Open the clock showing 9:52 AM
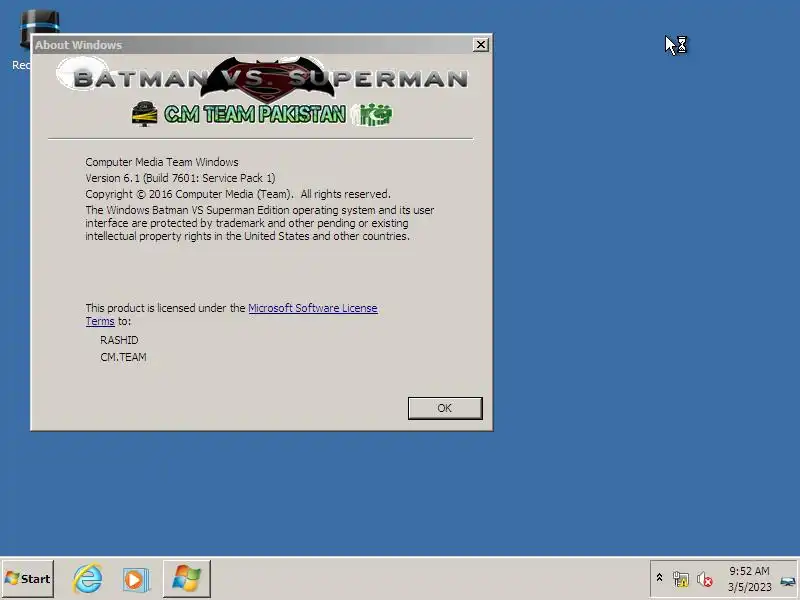This screenshot has width=800, height=600. 749,571
